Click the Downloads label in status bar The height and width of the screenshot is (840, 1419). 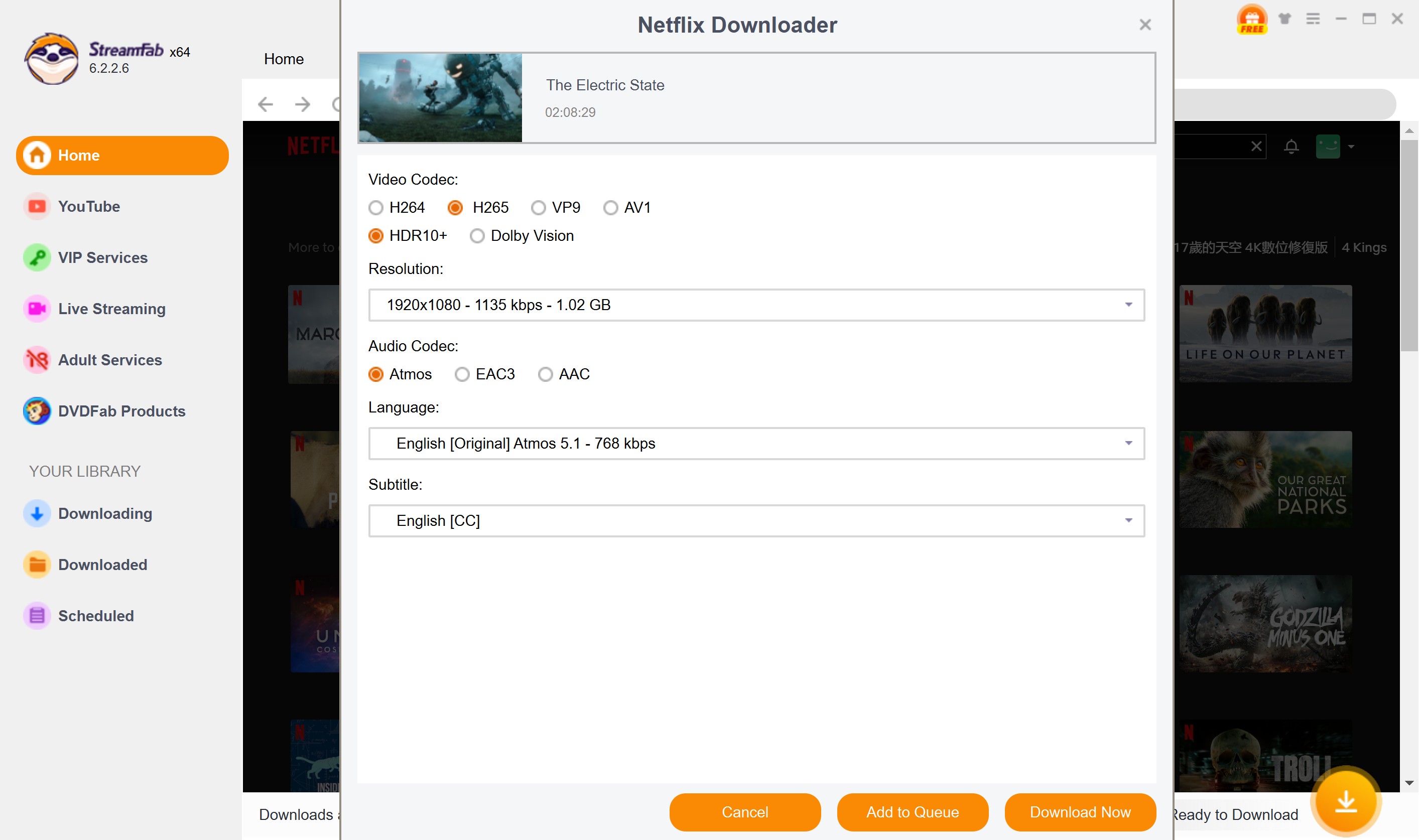coord(299,814)
